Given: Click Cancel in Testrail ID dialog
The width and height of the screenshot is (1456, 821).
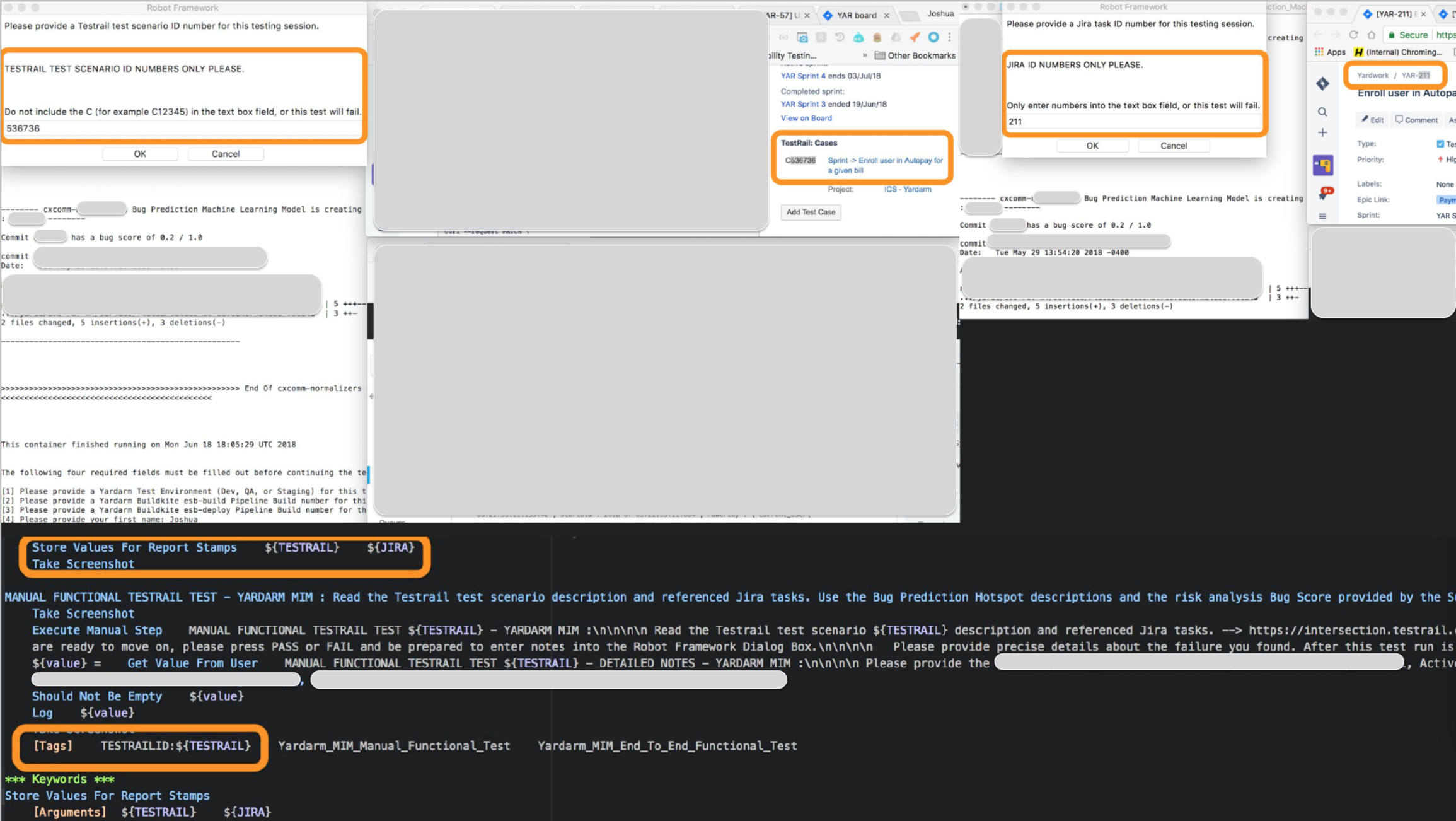Looking at the screenshot, I should click(x=225, y=154).
